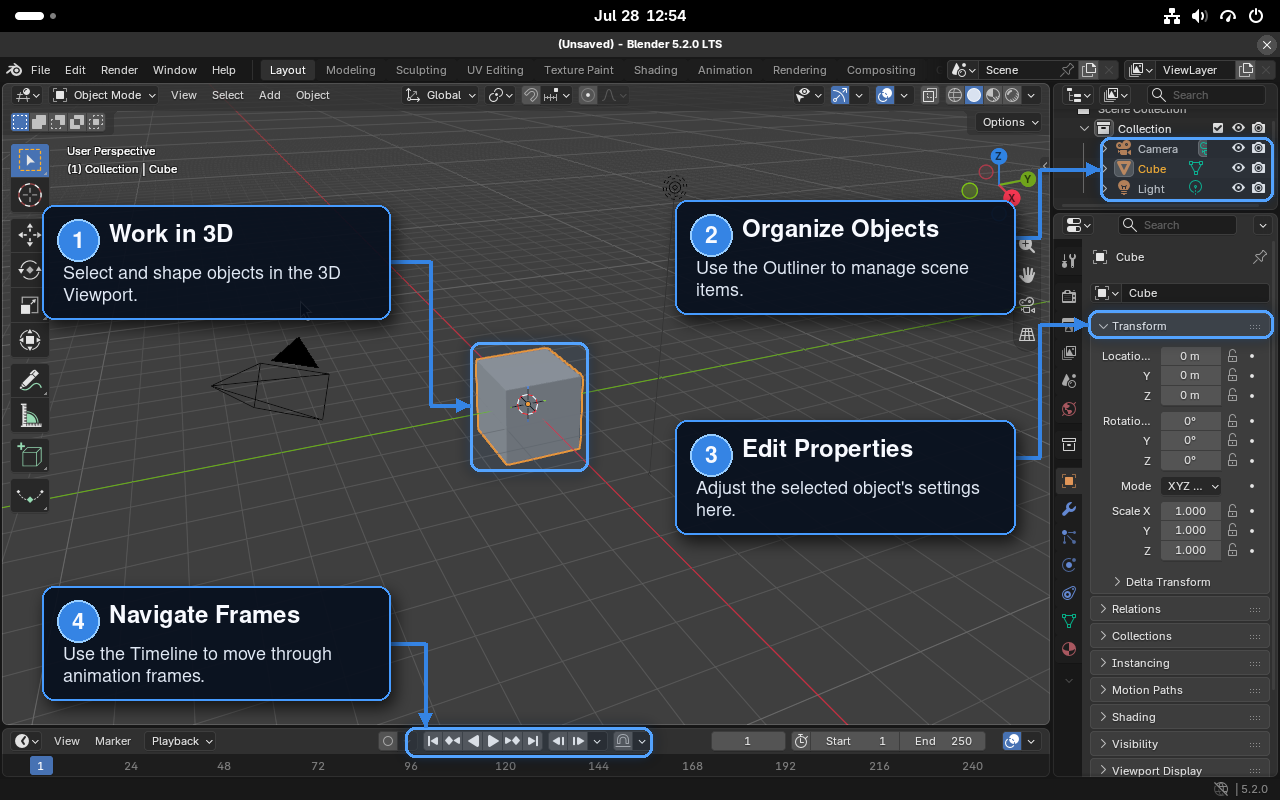Hide Cube in viewport via eye icon

click(1238, 168)
